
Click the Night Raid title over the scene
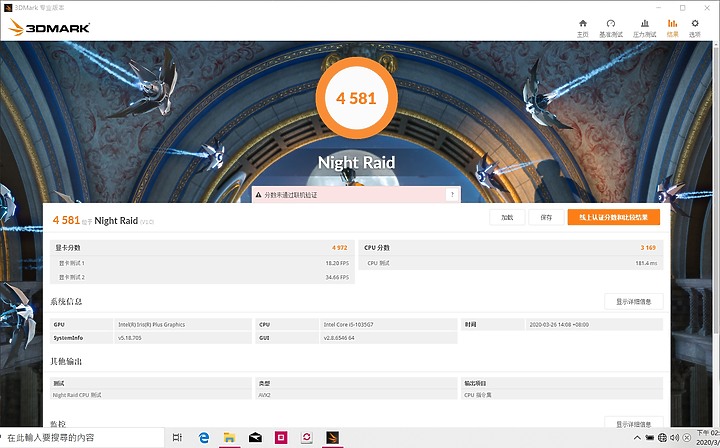point(356,162)
